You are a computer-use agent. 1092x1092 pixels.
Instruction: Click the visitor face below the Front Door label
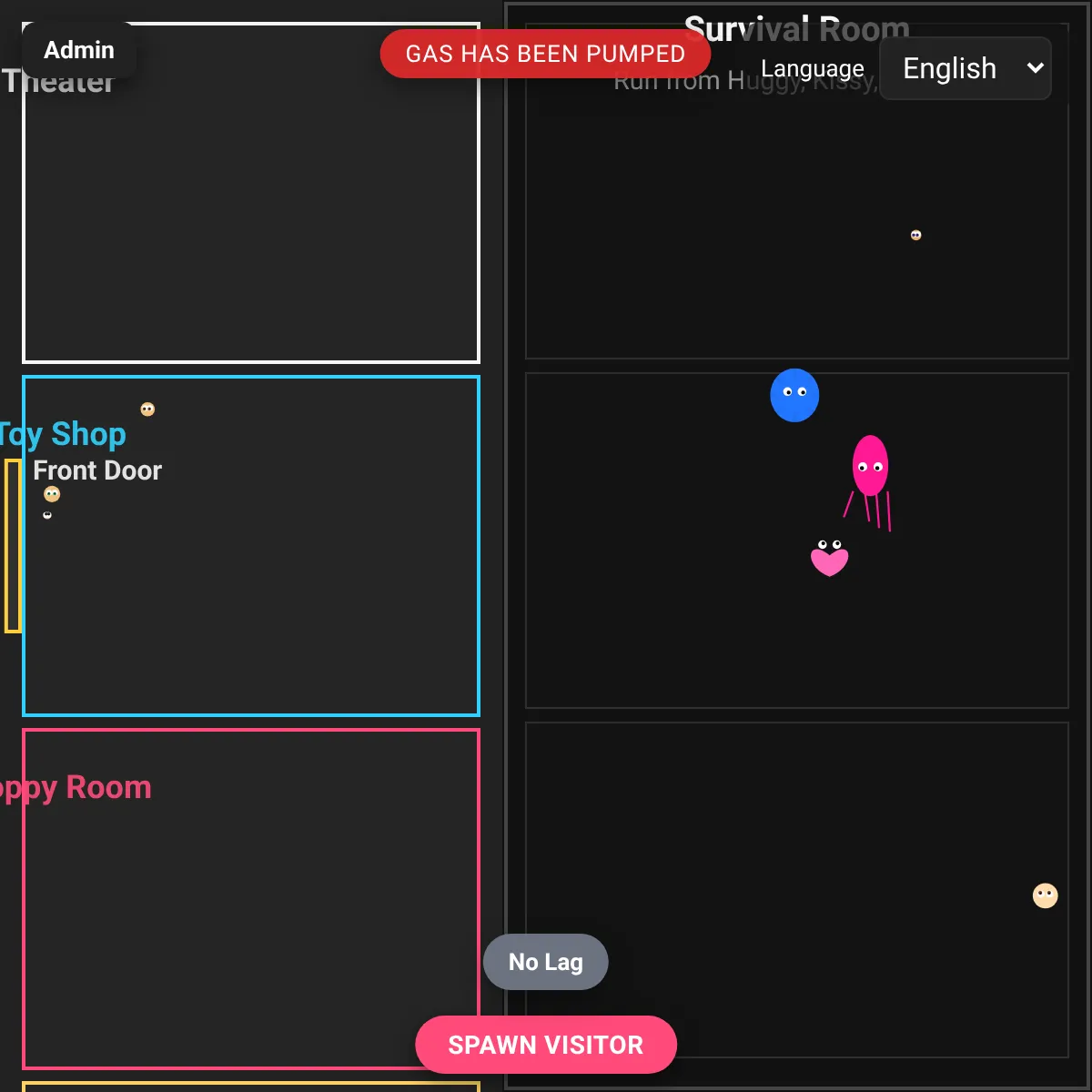point(52,494)
